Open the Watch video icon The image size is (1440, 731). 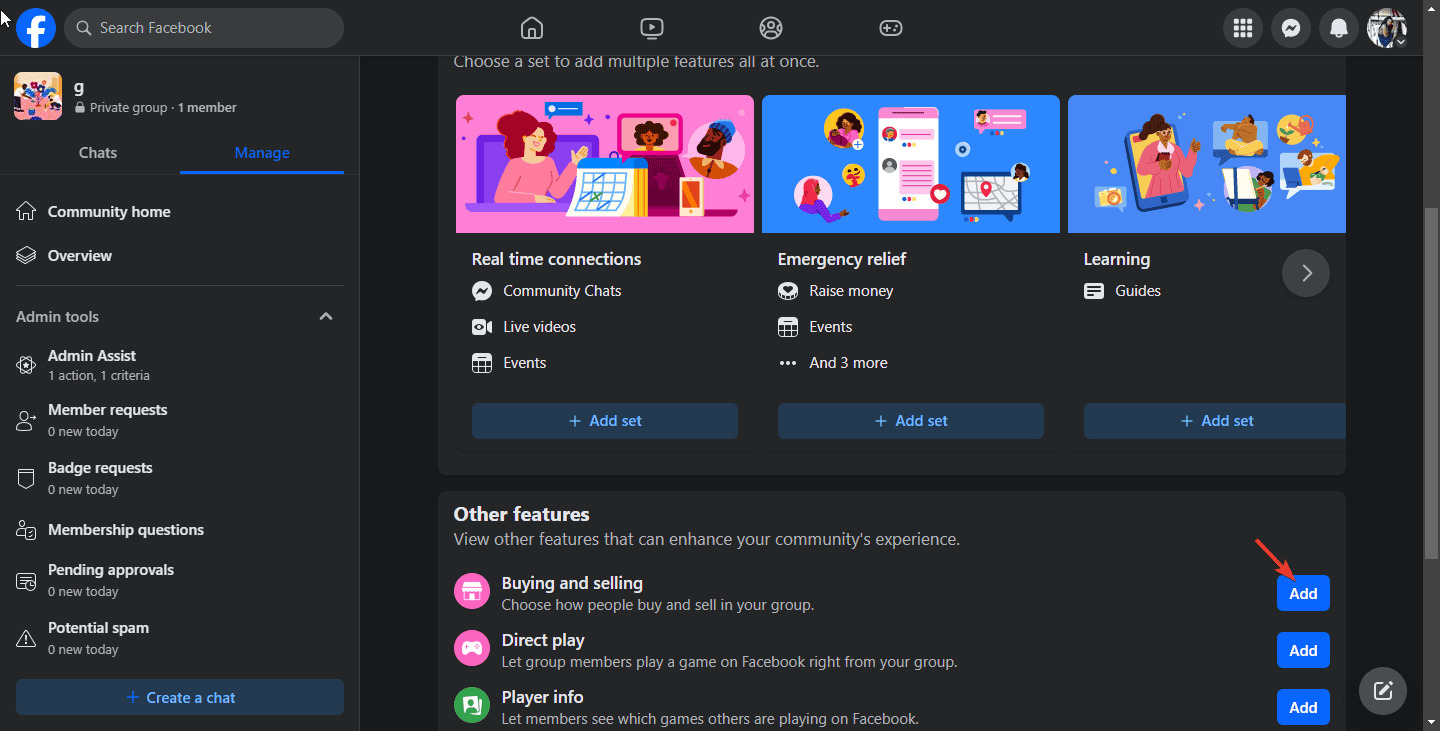pyautogui.click(x=651, y=28)
